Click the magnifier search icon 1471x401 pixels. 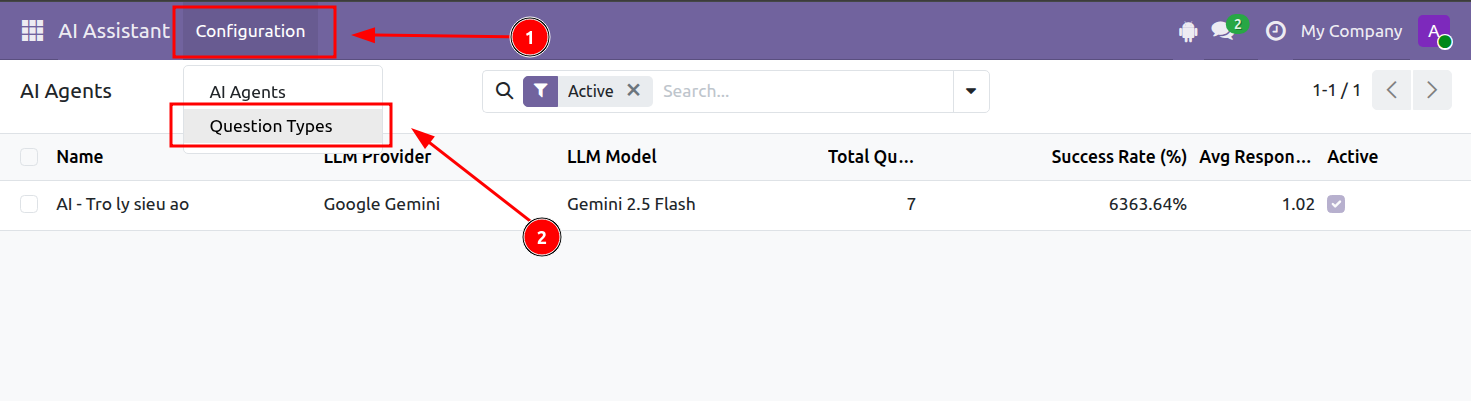(x=504, y=91)
